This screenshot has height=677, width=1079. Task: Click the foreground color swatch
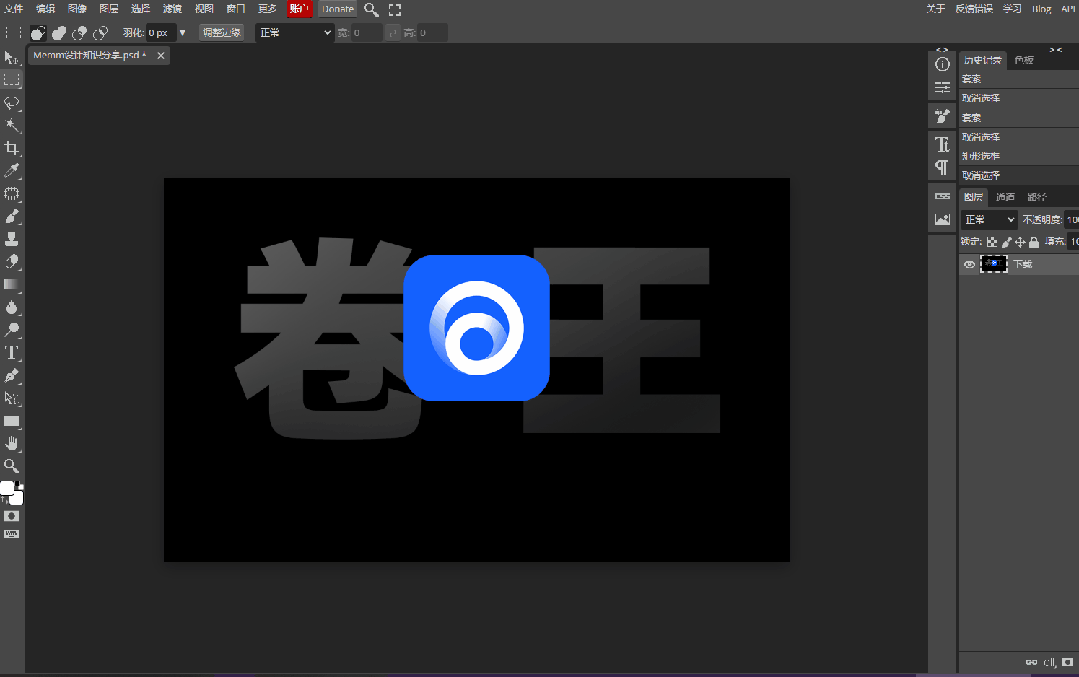tap(7, 488)
